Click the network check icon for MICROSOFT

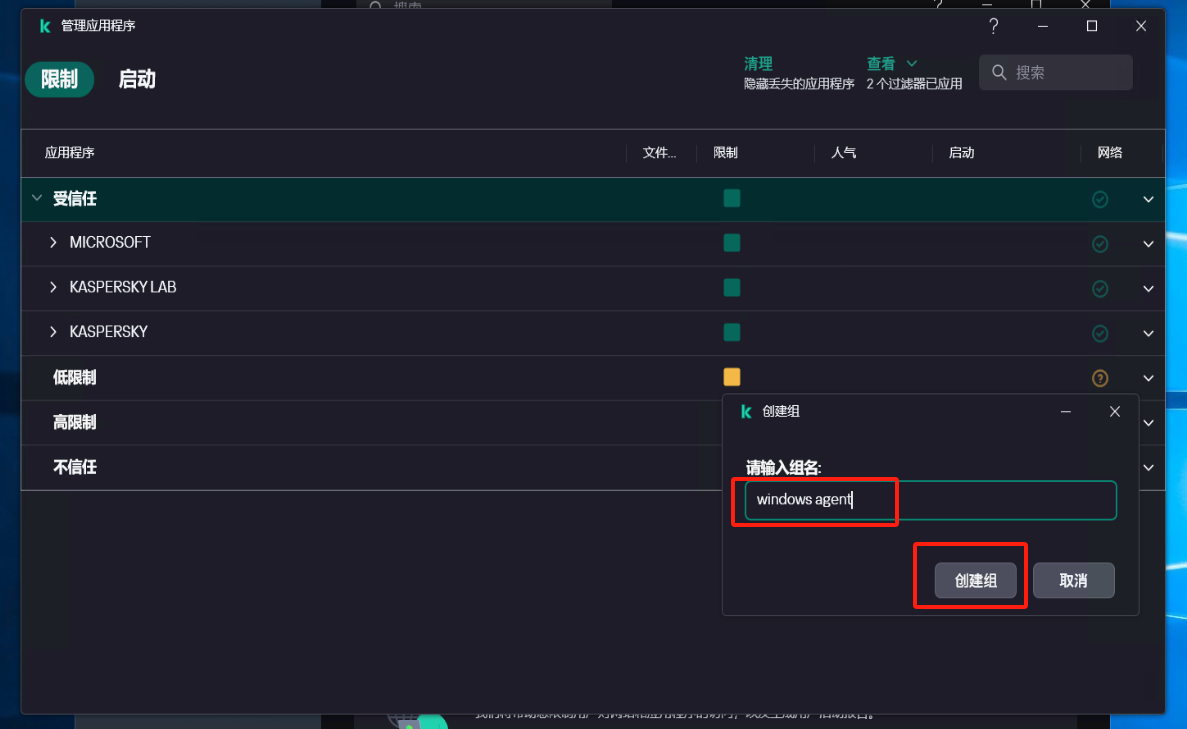tap(1100, 244)
